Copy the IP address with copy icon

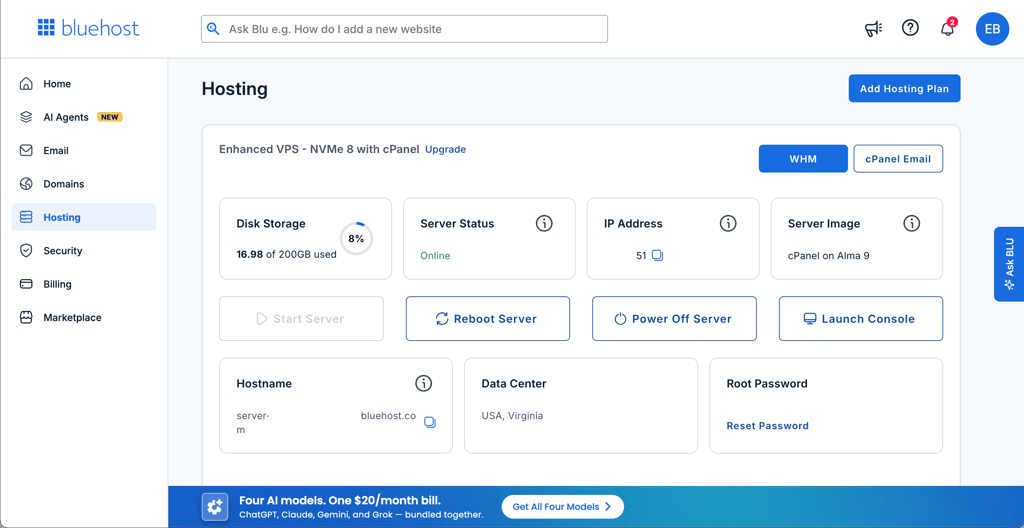point(658,256)
